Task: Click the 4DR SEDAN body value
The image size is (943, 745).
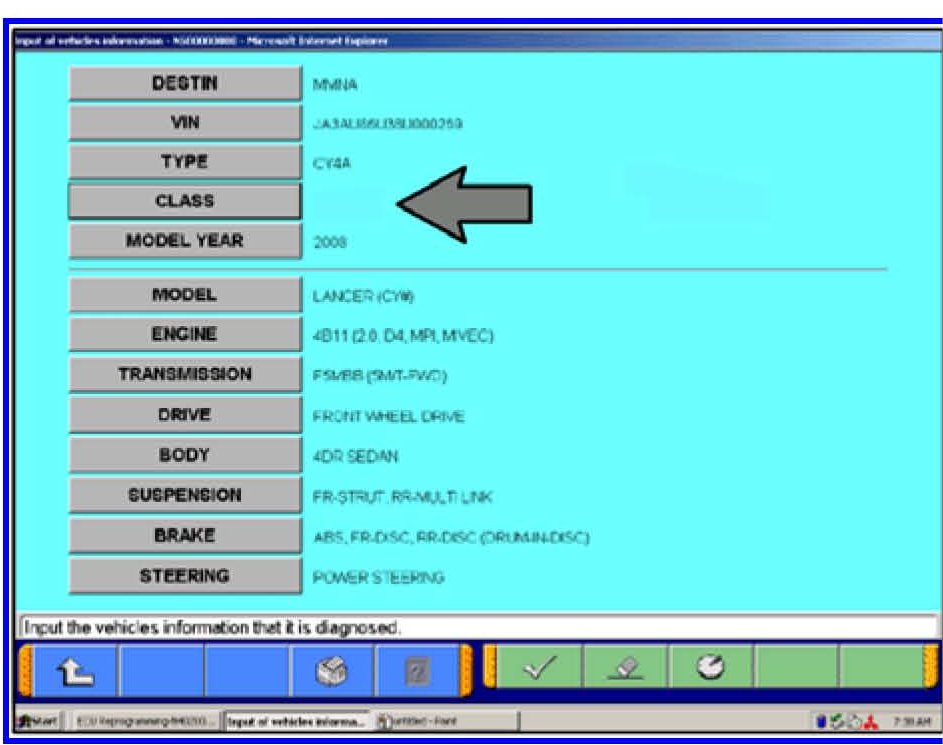Action: coord(355,456)
